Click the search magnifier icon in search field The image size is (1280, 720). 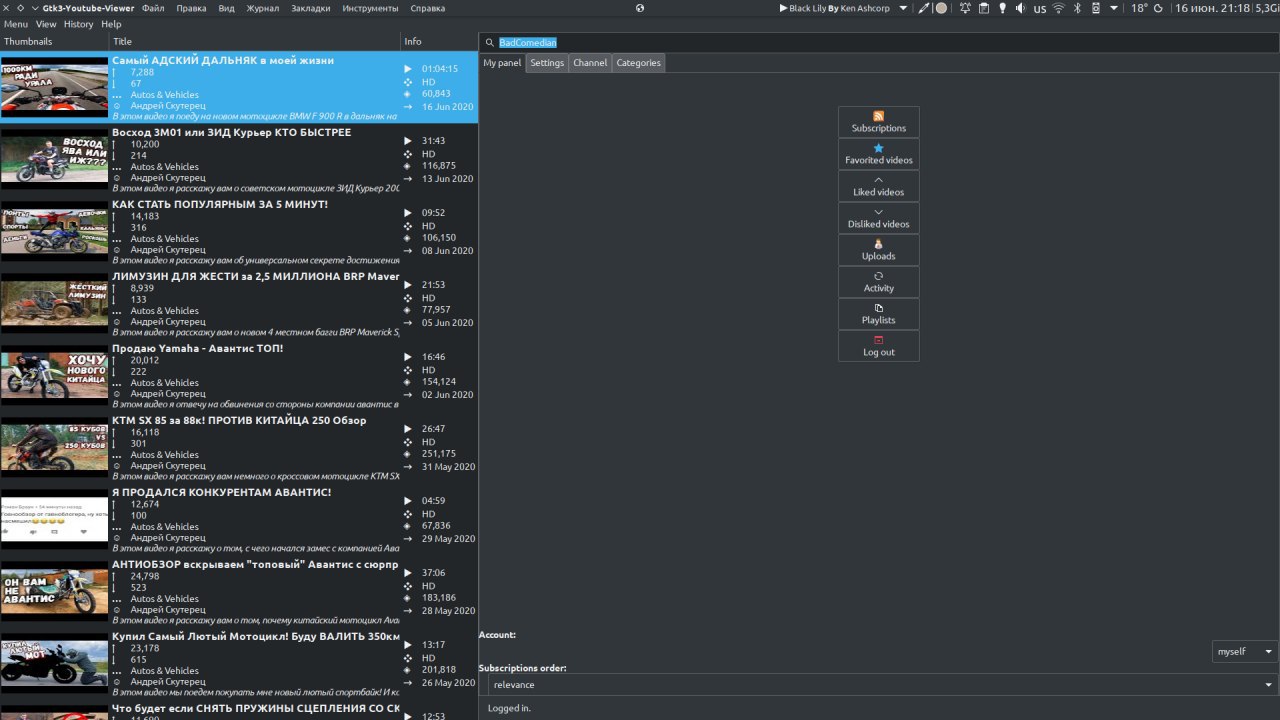[488, 43]
